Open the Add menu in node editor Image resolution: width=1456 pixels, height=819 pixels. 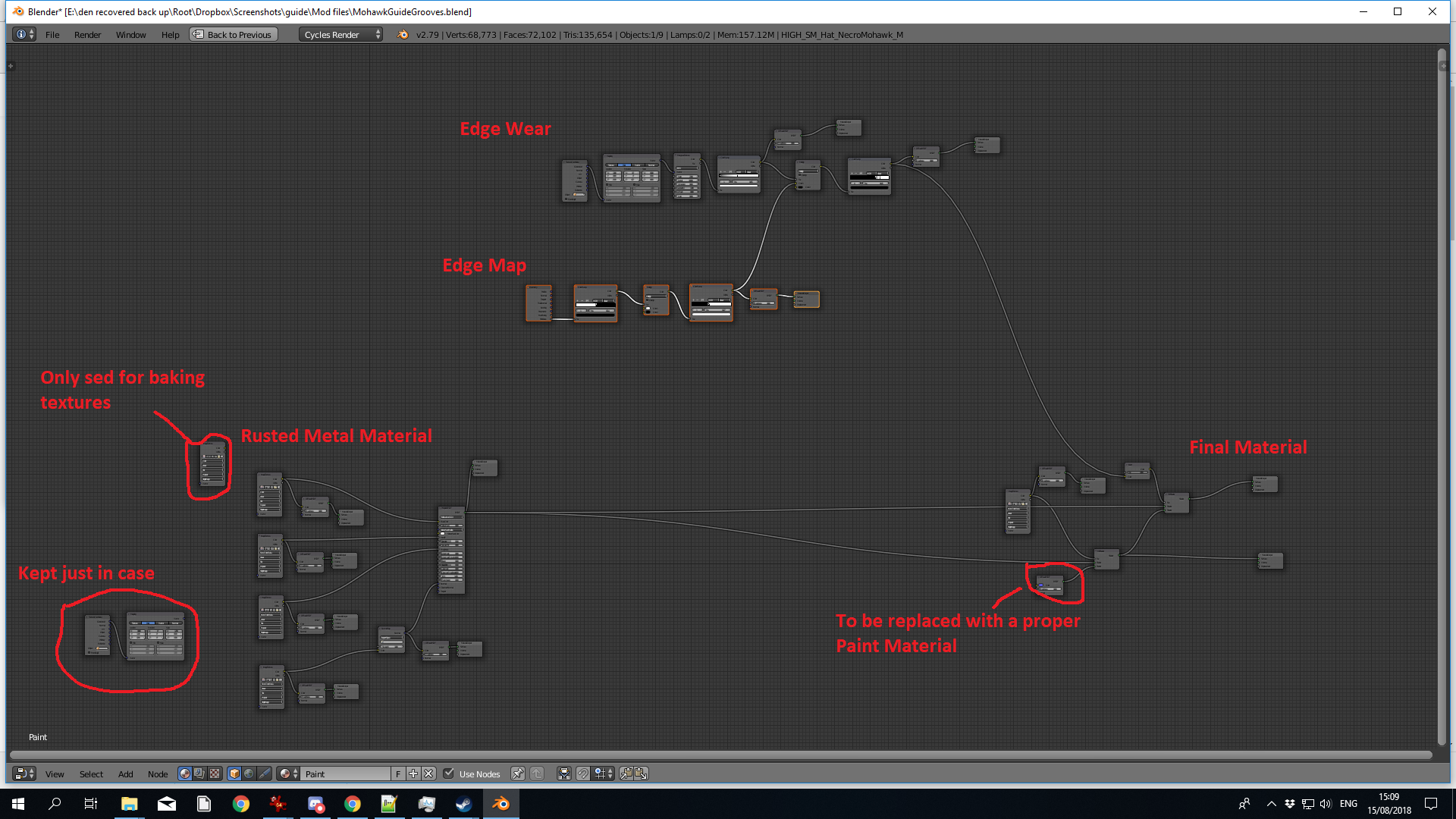(125, 774)
